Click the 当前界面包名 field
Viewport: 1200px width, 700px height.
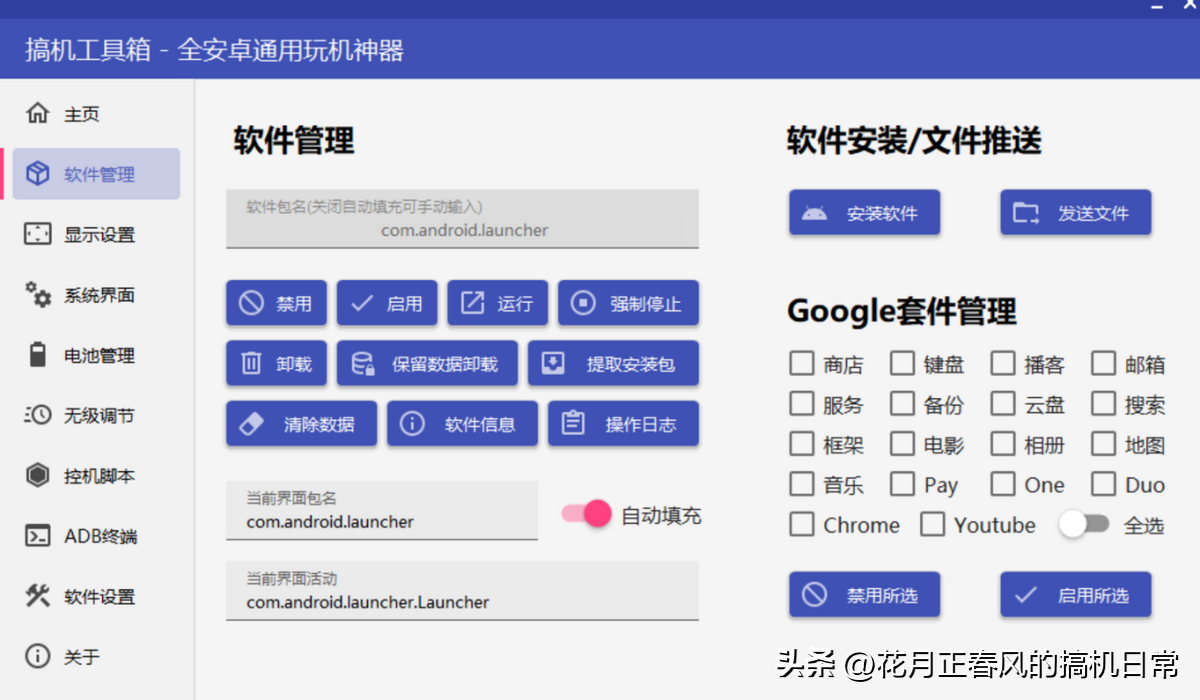pos(382,511)
